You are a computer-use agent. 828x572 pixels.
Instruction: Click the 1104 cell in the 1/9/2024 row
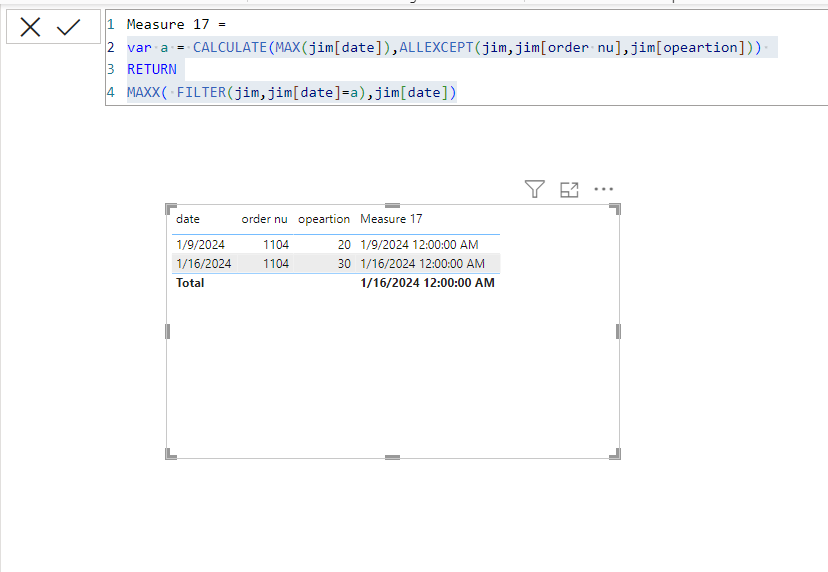click(276, 245)
